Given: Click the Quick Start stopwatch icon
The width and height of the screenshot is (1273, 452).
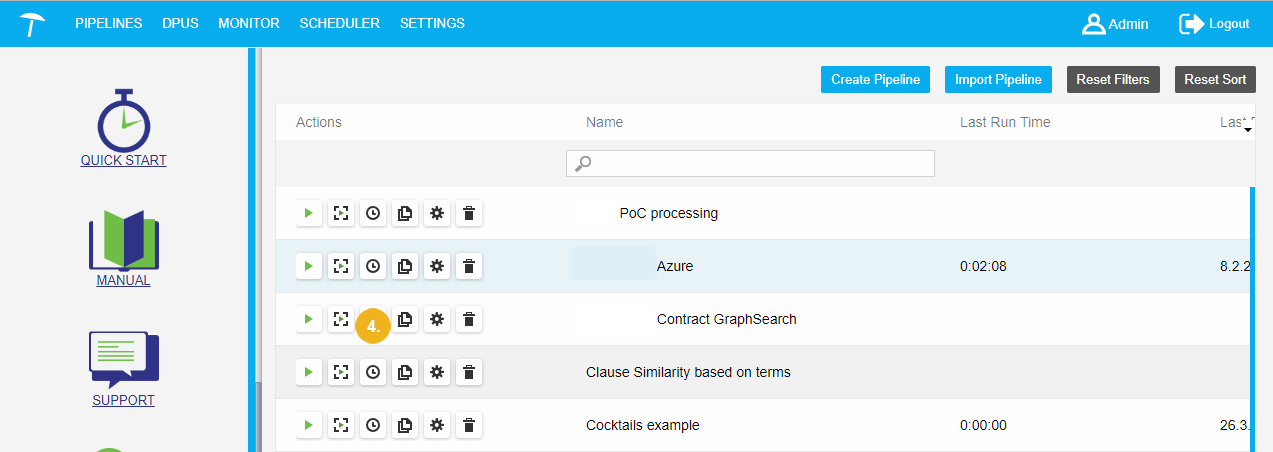Looking at the screenshot, I should tap(123, 120).
